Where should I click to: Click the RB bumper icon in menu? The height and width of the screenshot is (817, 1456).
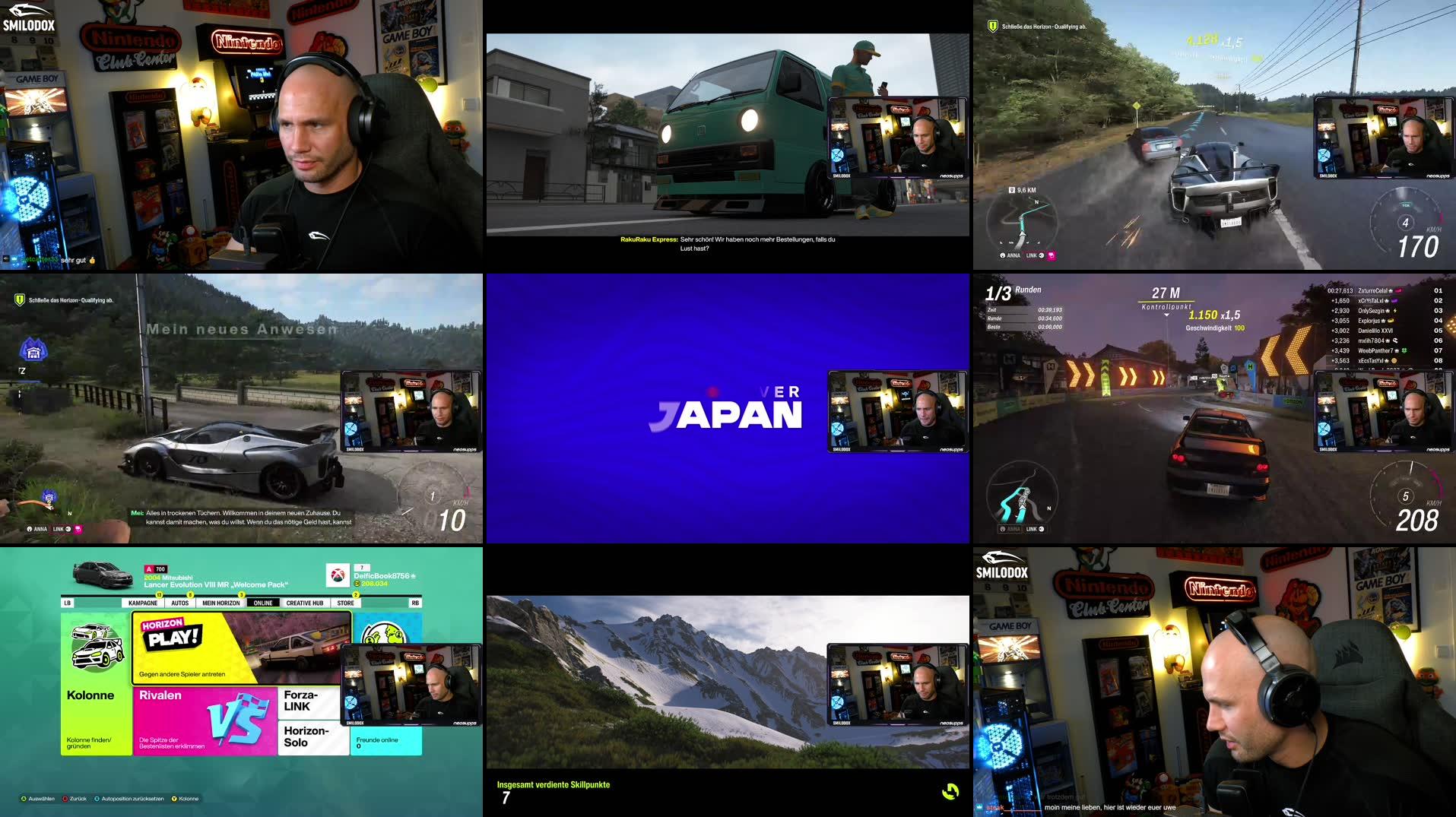pyautogui.click(x=415, y=603)
